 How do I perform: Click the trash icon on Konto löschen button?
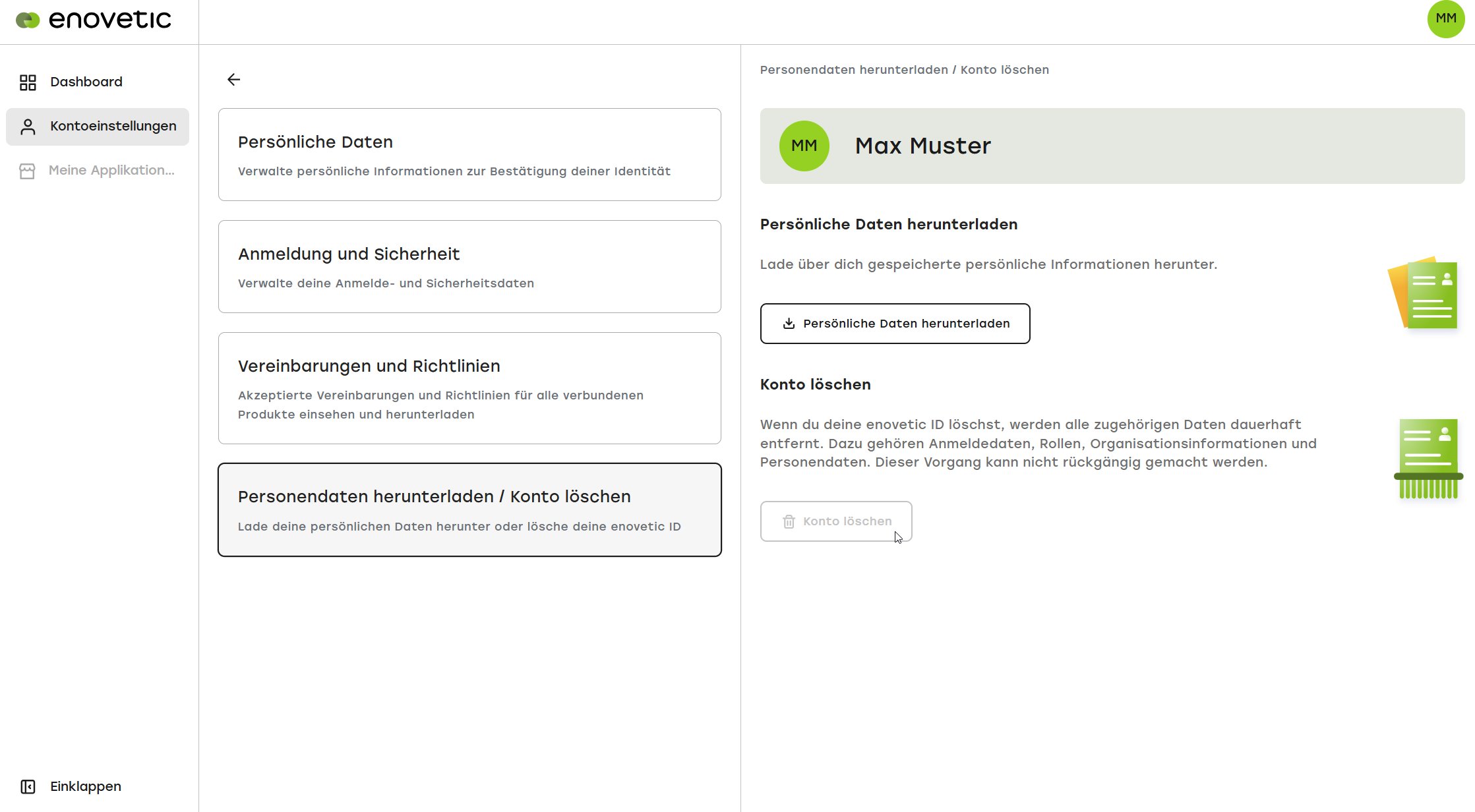point(789,522)
